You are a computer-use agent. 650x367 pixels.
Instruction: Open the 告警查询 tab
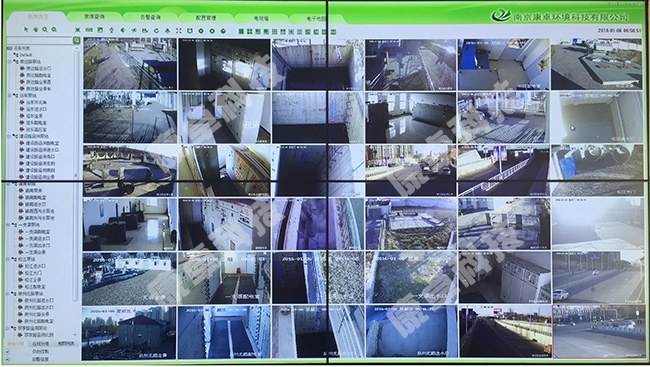150,17
